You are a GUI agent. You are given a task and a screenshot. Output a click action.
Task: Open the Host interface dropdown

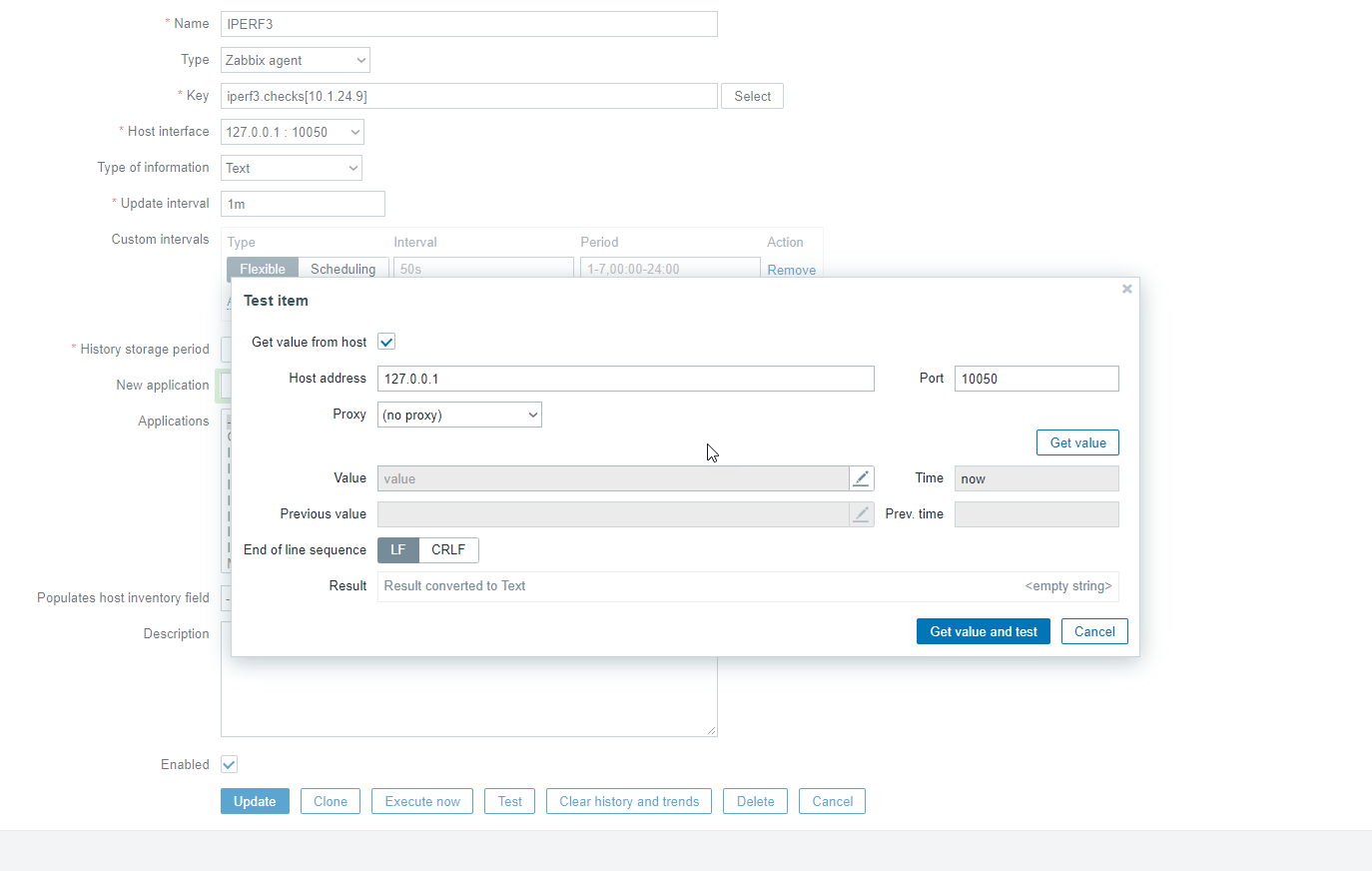293,132
